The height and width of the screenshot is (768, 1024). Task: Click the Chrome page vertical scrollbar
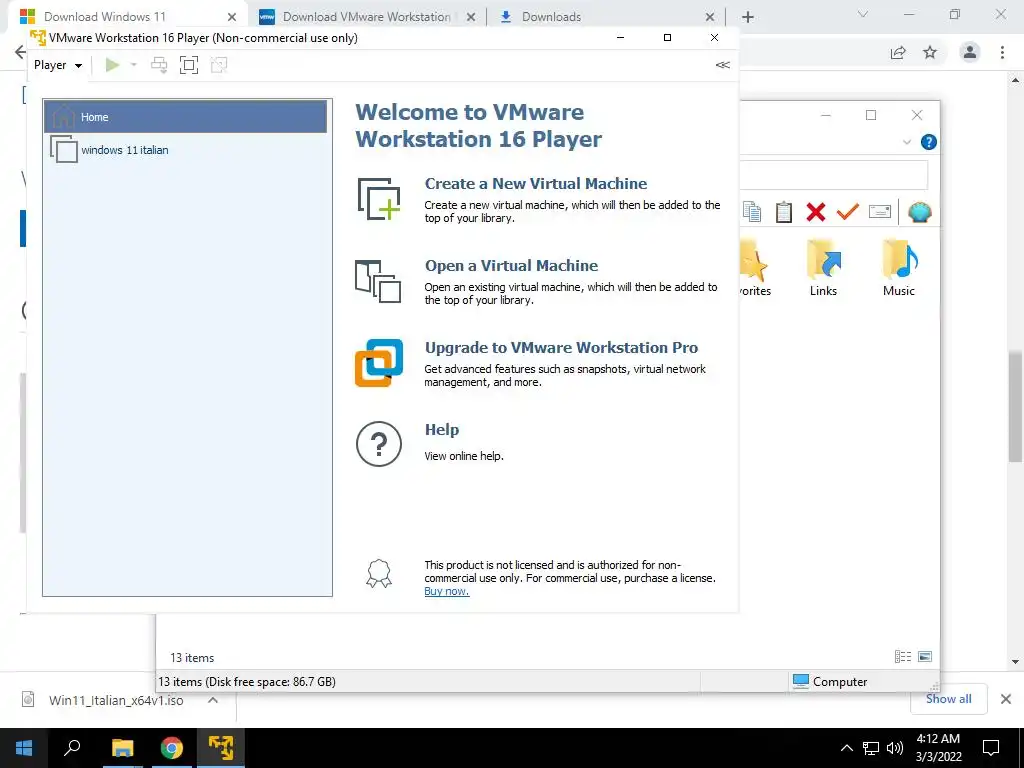[1015, 405]
